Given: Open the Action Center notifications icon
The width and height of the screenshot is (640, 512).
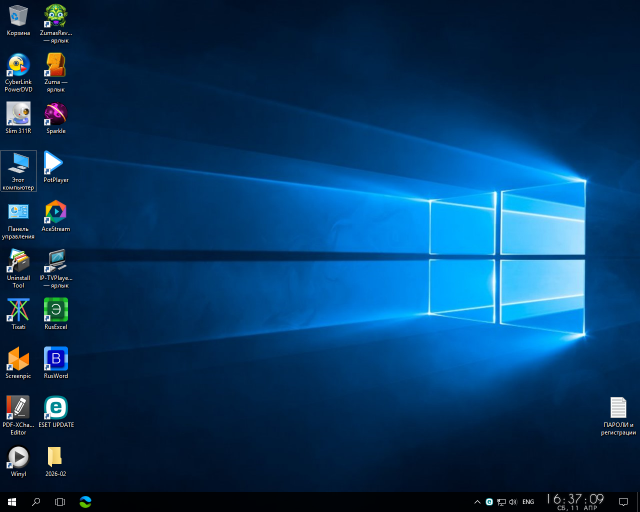Looking at the screenshot, I should pyautogui.click(x=623, y=502).
